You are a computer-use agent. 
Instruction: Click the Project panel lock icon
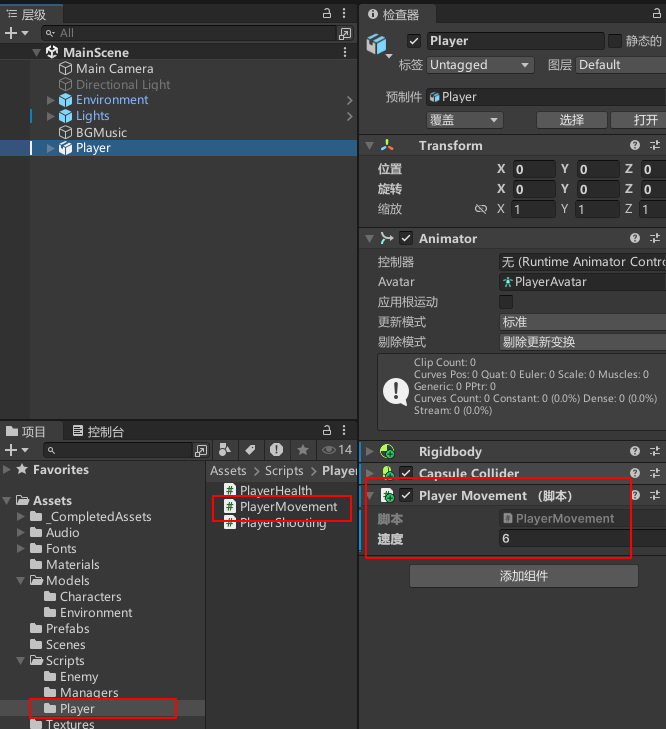coord(327,430)
